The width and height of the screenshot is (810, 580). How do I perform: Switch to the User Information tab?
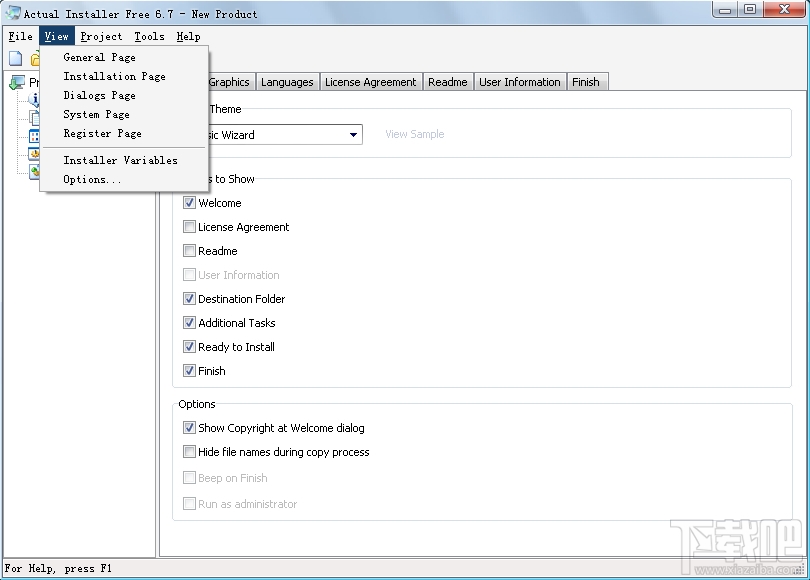tap(519, 82)
